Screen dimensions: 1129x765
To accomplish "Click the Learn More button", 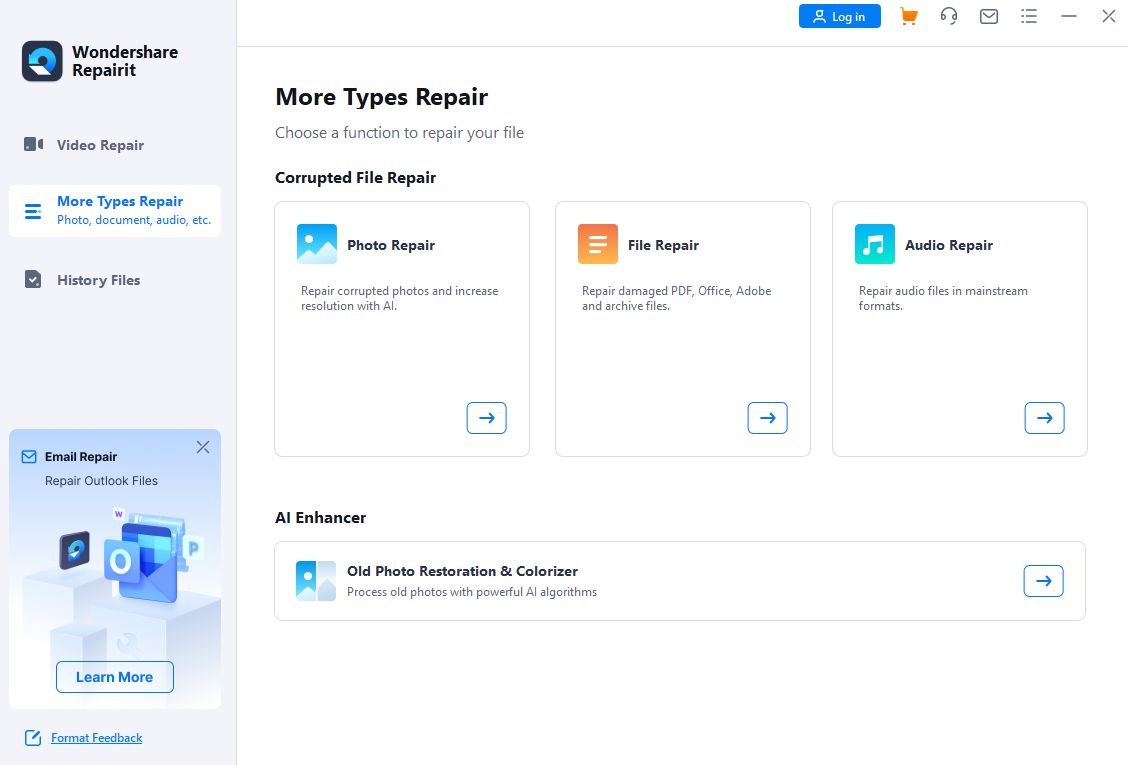I will 114,677.
